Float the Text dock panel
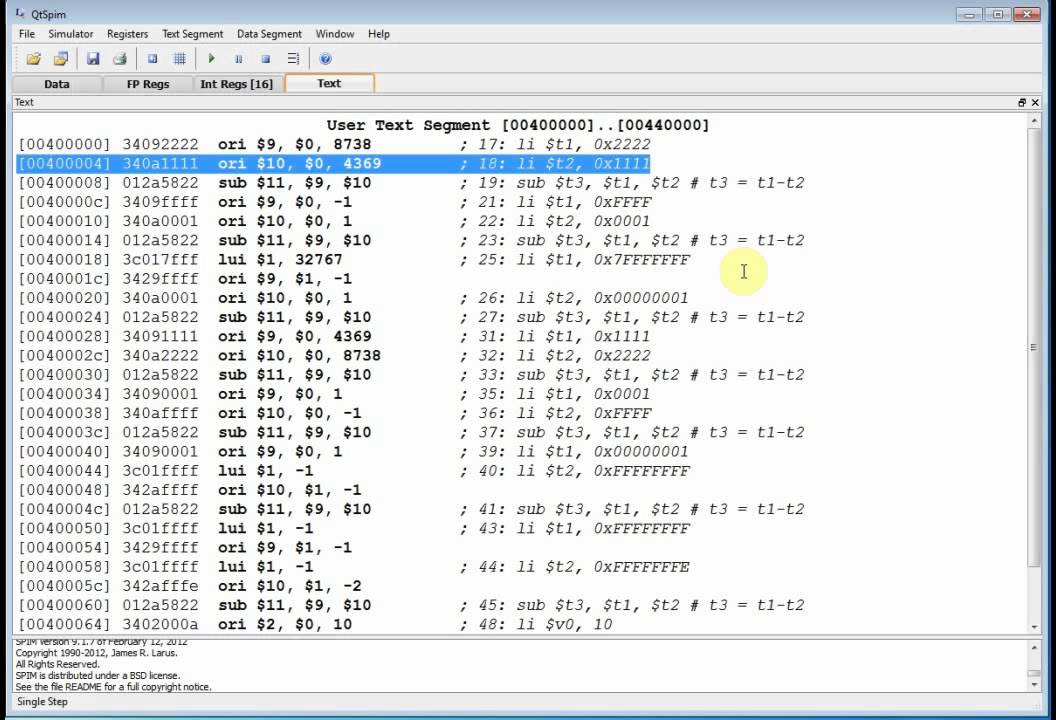 point(1022,102)
